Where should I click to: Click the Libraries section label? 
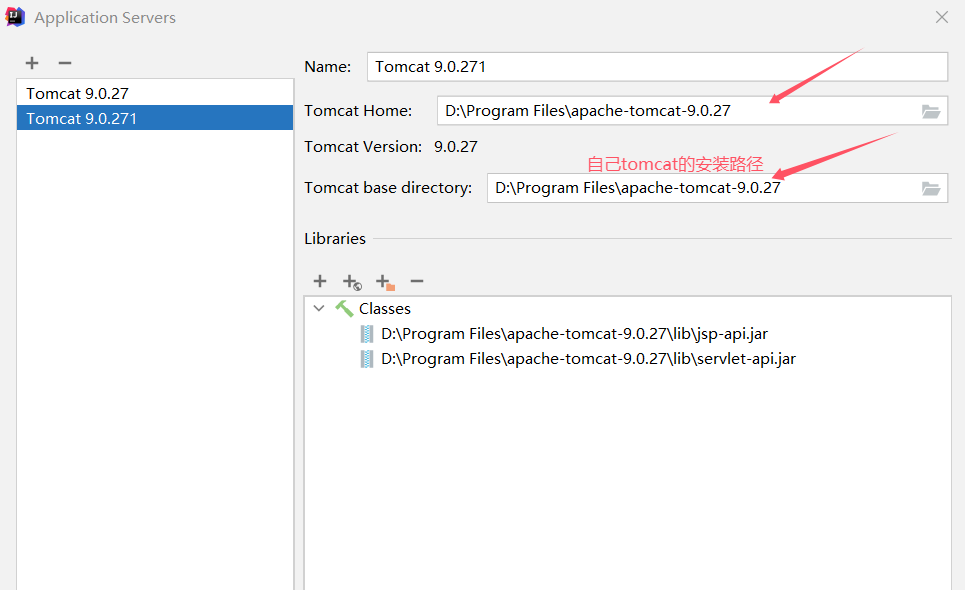(x=335, y=239)
